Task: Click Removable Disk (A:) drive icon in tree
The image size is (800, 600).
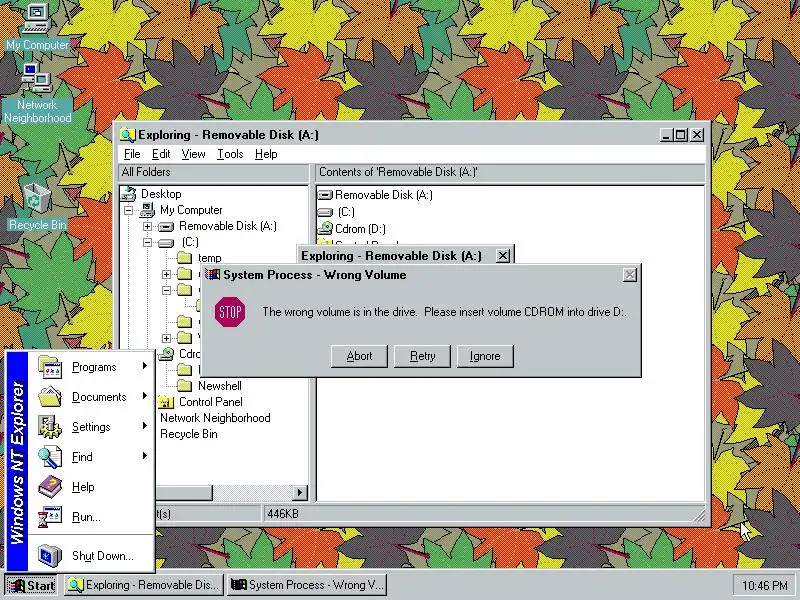Action: tap(166, 226)
